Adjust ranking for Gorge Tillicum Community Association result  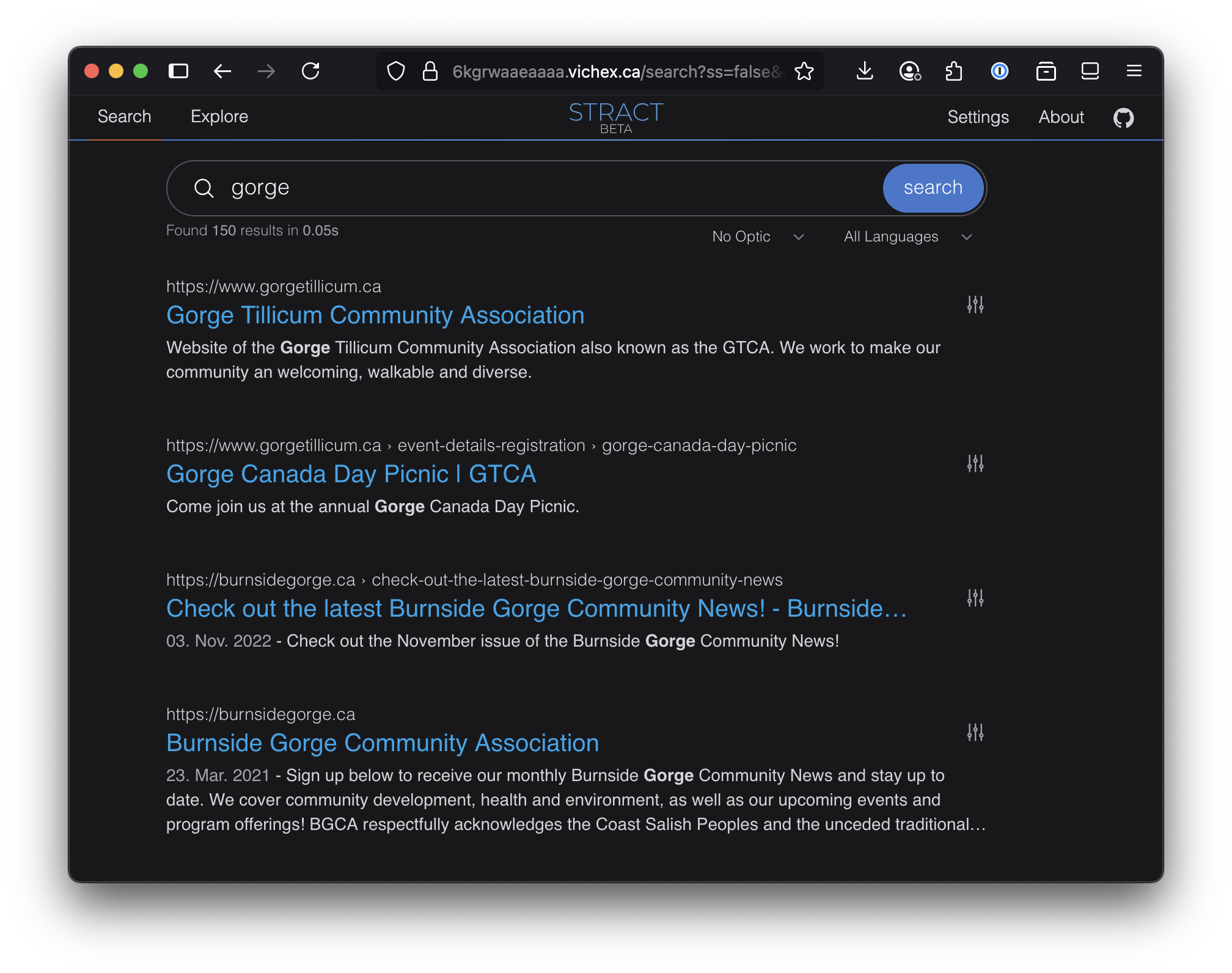[975, 304]
